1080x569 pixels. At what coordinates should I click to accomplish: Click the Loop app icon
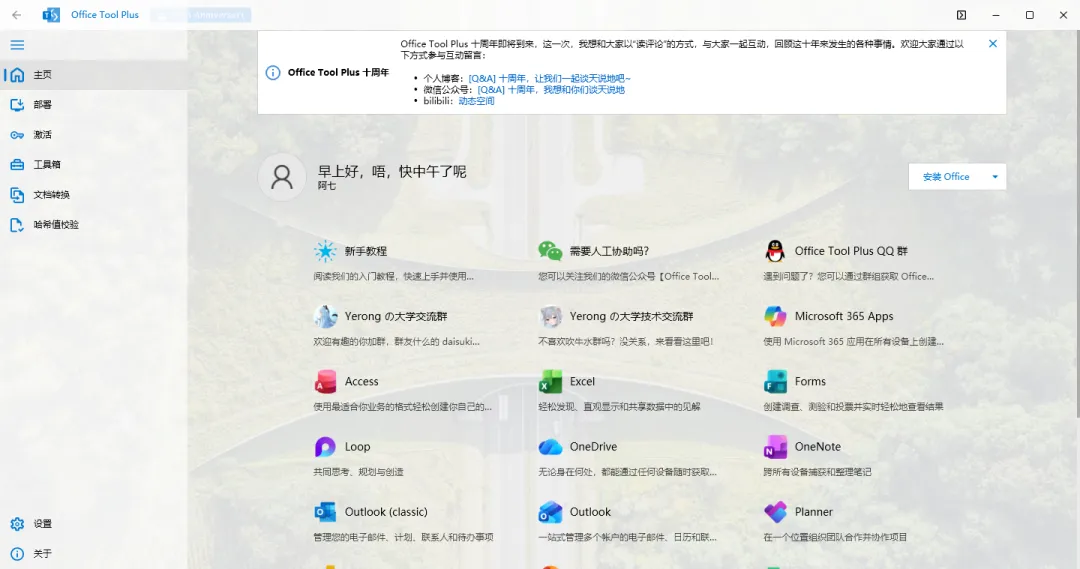325,446
